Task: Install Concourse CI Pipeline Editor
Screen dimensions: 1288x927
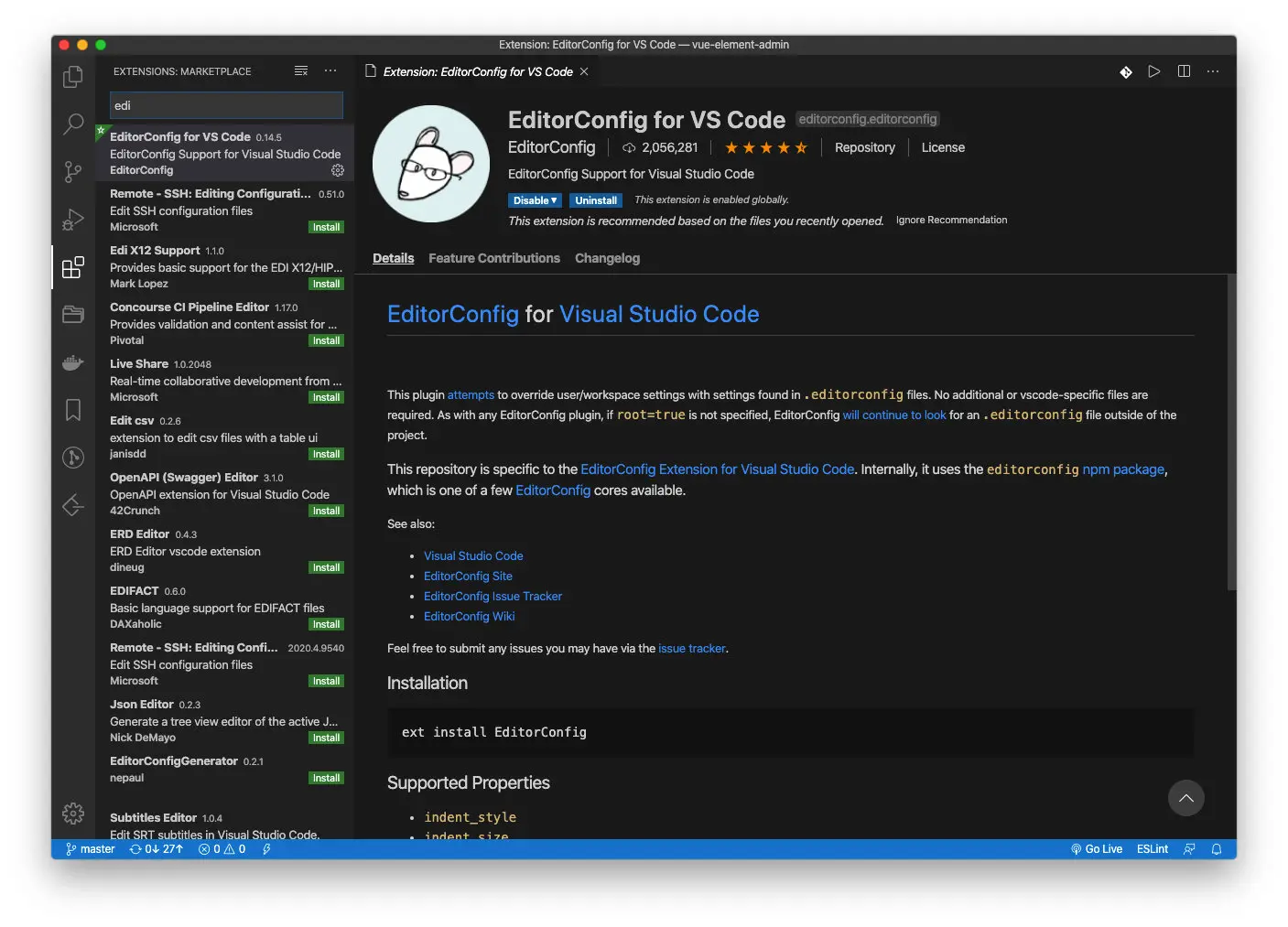Action: pos(326,340)
